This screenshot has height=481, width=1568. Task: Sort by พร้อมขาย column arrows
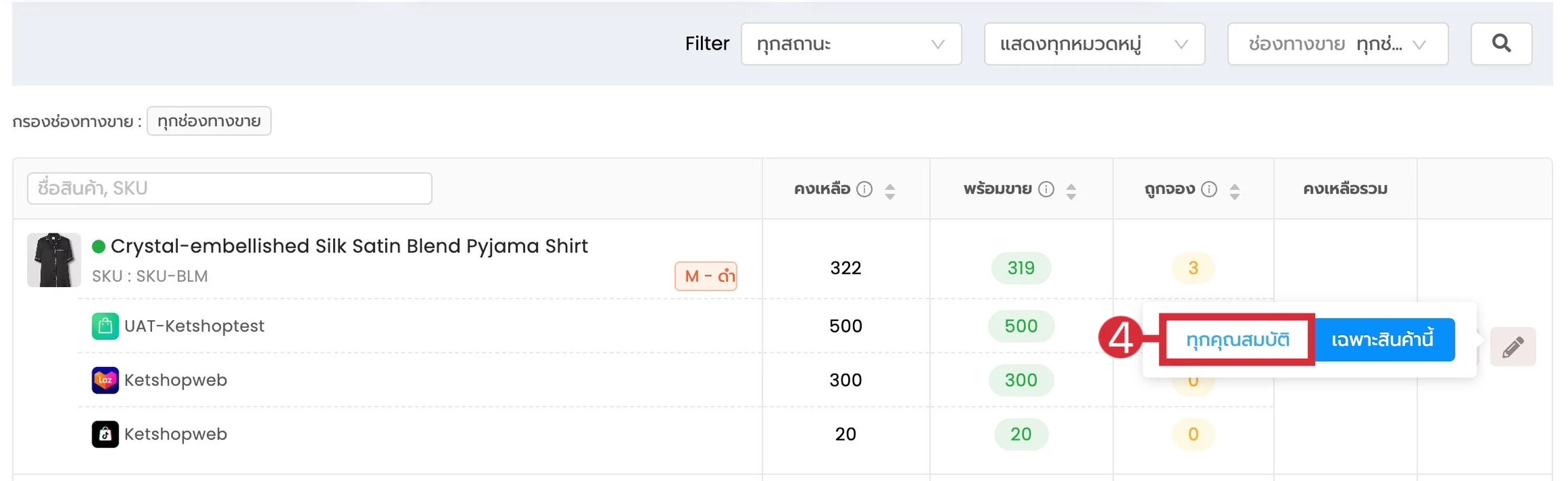point(1071,192)
